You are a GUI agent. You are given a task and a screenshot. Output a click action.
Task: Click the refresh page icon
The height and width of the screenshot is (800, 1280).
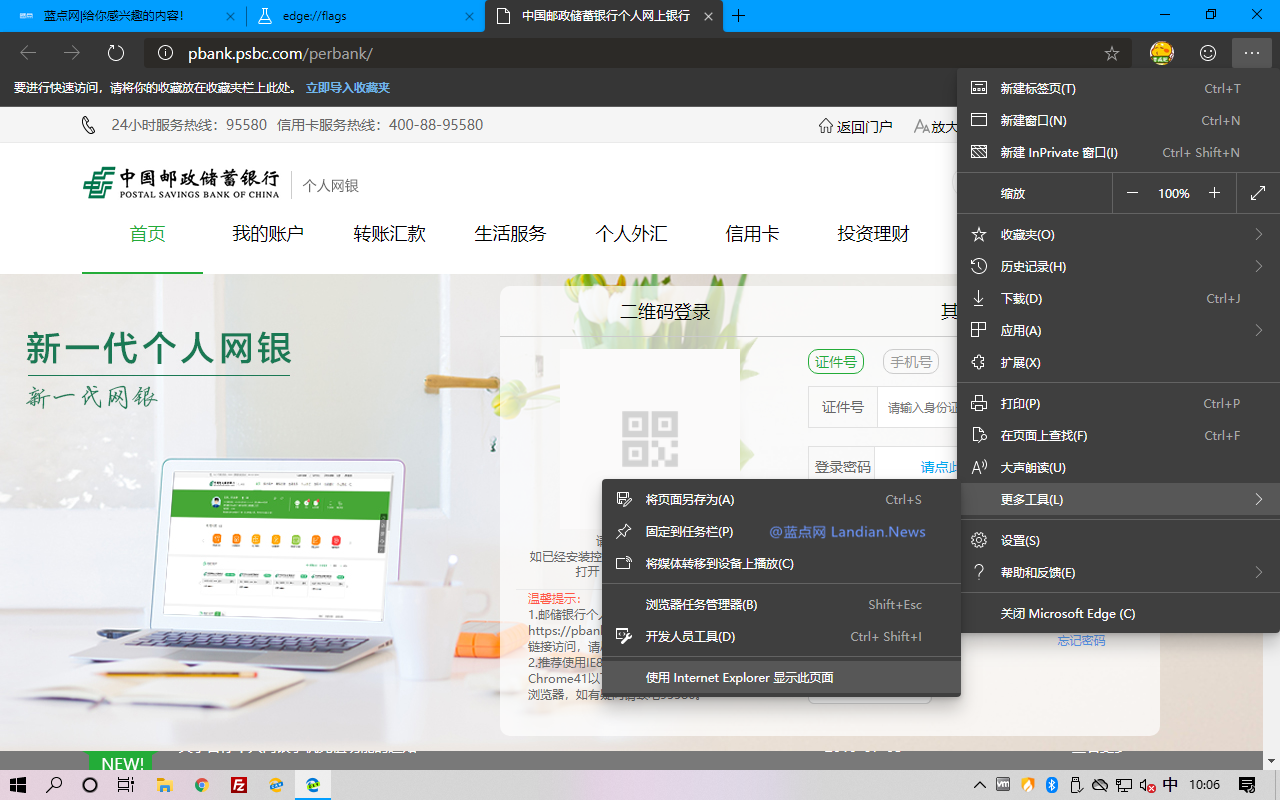pos(116,53)
